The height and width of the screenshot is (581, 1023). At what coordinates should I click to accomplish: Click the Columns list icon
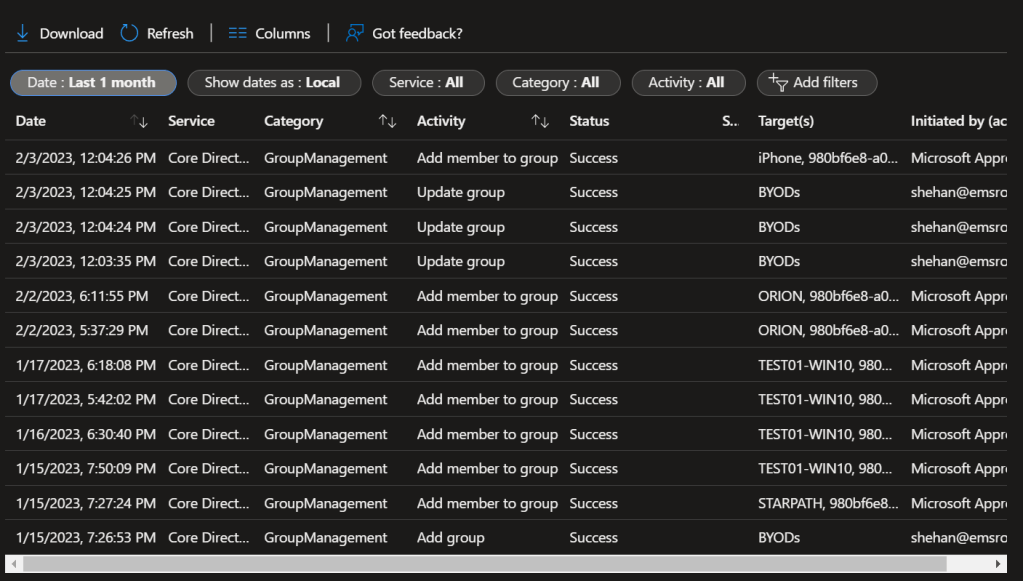[x=237, y=33]
